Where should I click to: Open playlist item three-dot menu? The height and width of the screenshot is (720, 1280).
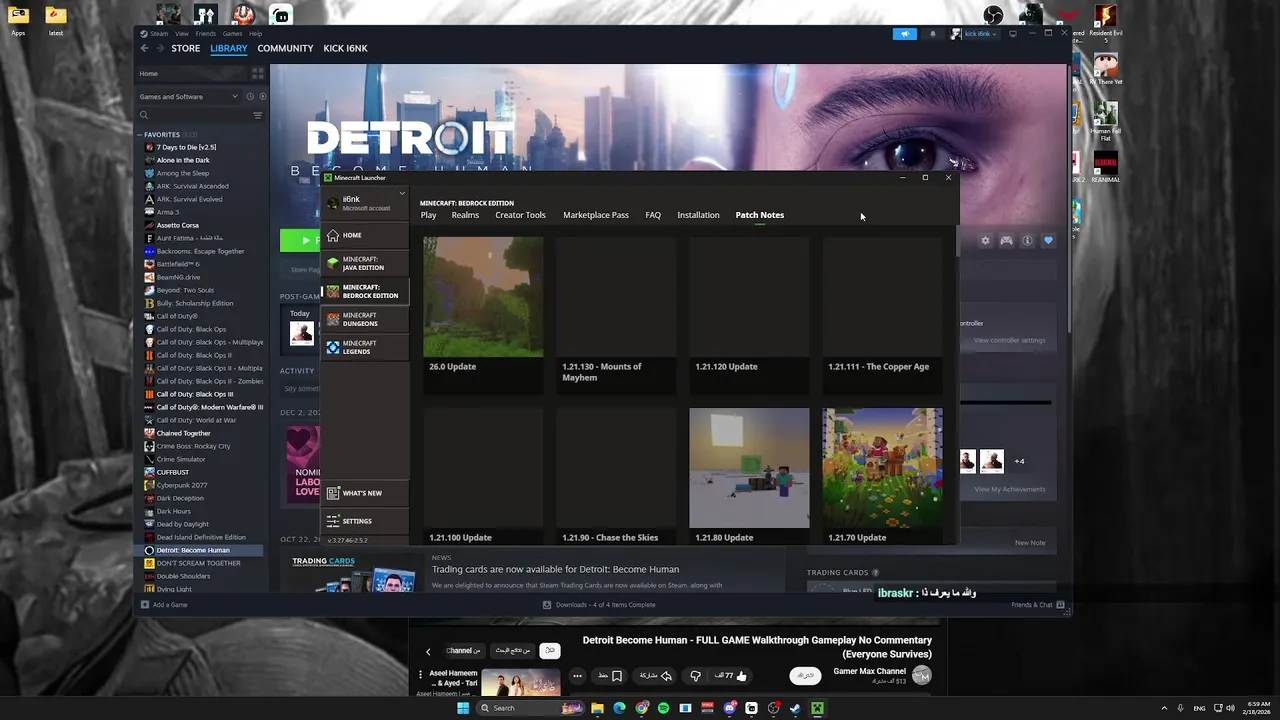(420, 675)
